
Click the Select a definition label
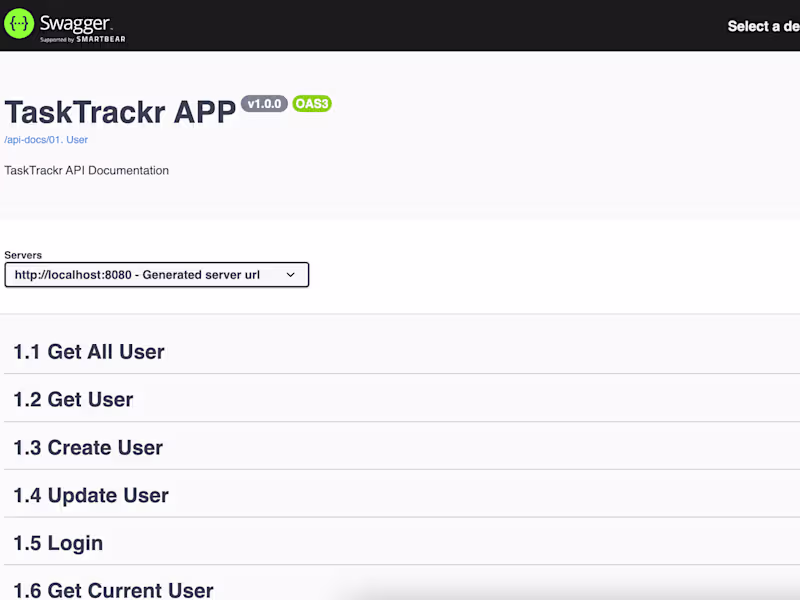pyautogui.click(x=763, y=27)
